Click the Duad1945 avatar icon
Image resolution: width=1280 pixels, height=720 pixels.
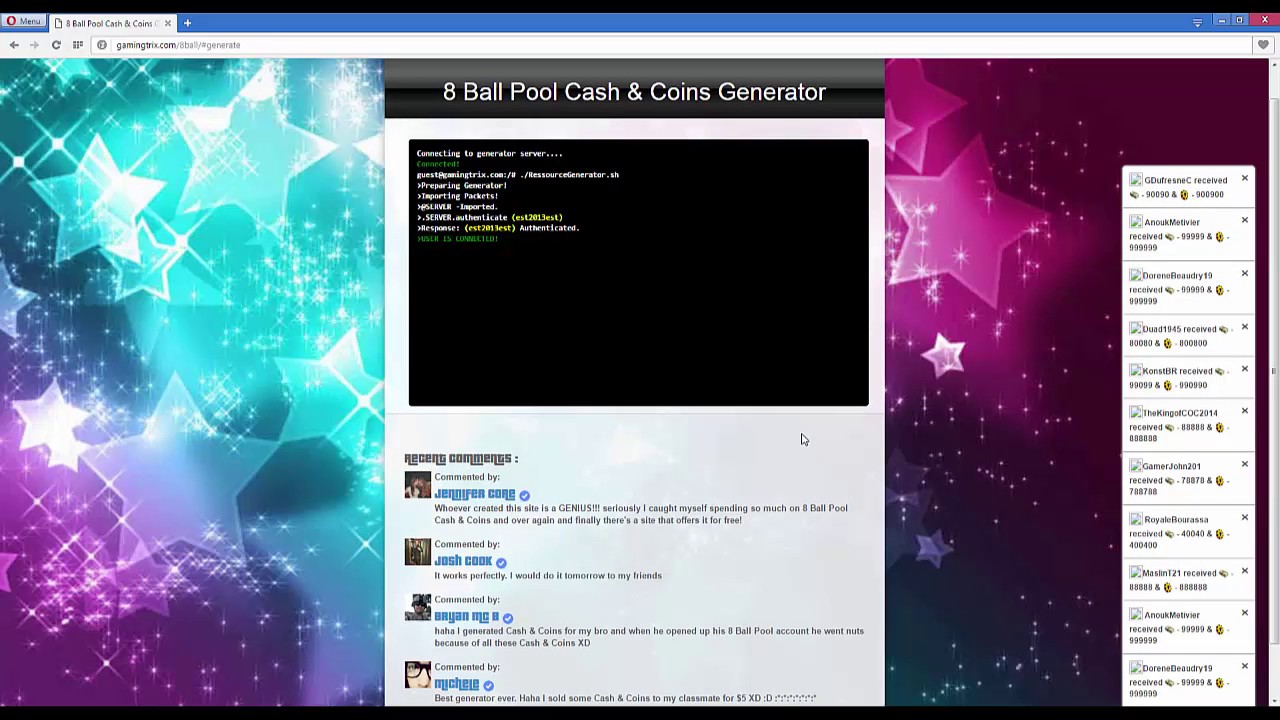(1136, 328)
